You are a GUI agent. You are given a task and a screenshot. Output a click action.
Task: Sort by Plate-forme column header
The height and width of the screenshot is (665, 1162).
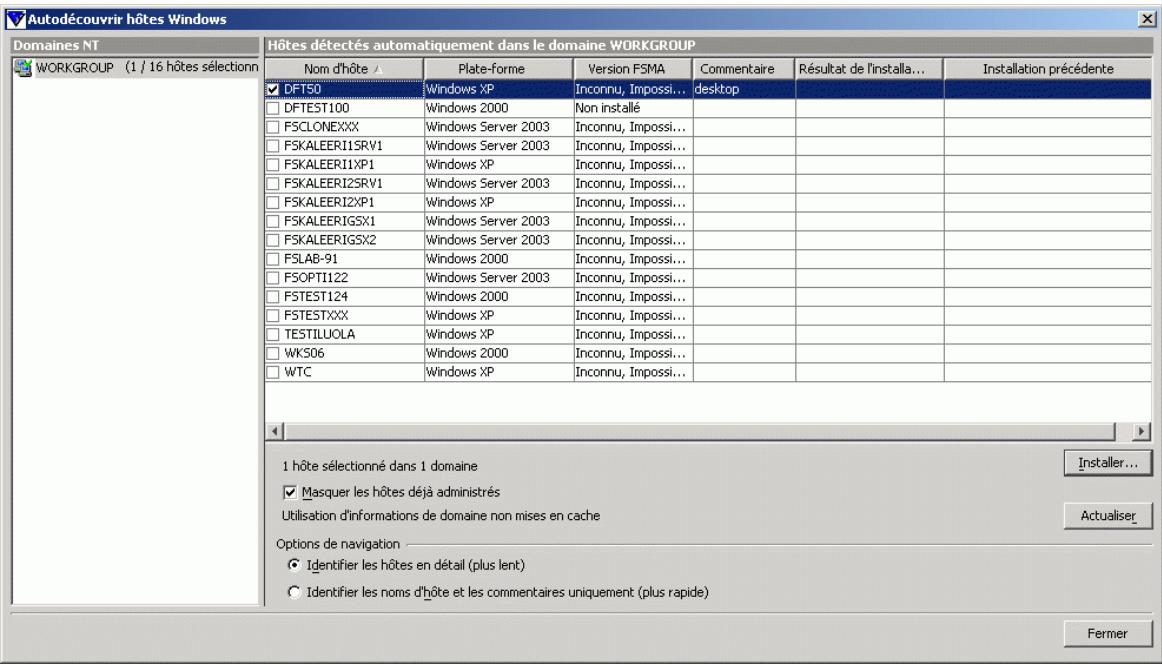pyautogui.click(x=499, y=69)
